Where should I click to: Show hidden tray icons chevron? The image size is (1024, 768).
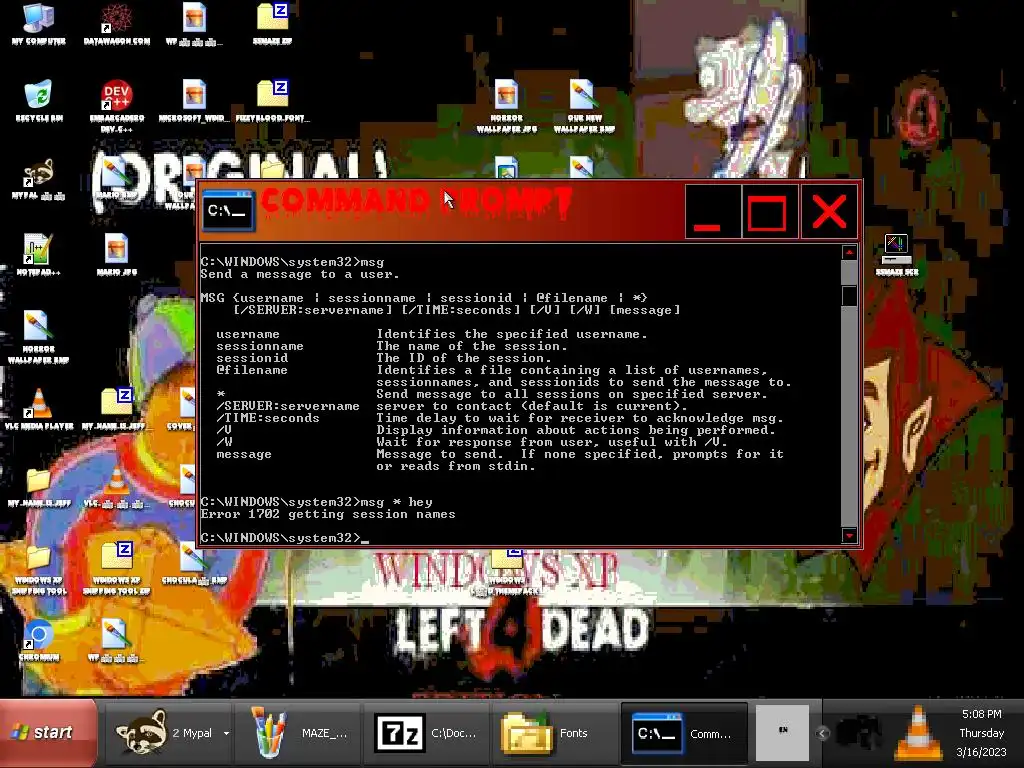pyautogui.click(x=822, y=733)
